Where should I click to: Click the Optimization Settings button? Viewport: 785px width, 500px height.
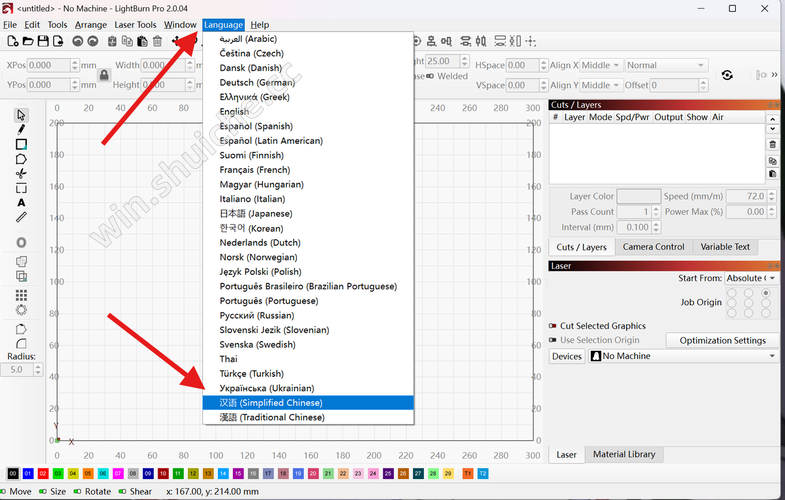pos(722,340)
